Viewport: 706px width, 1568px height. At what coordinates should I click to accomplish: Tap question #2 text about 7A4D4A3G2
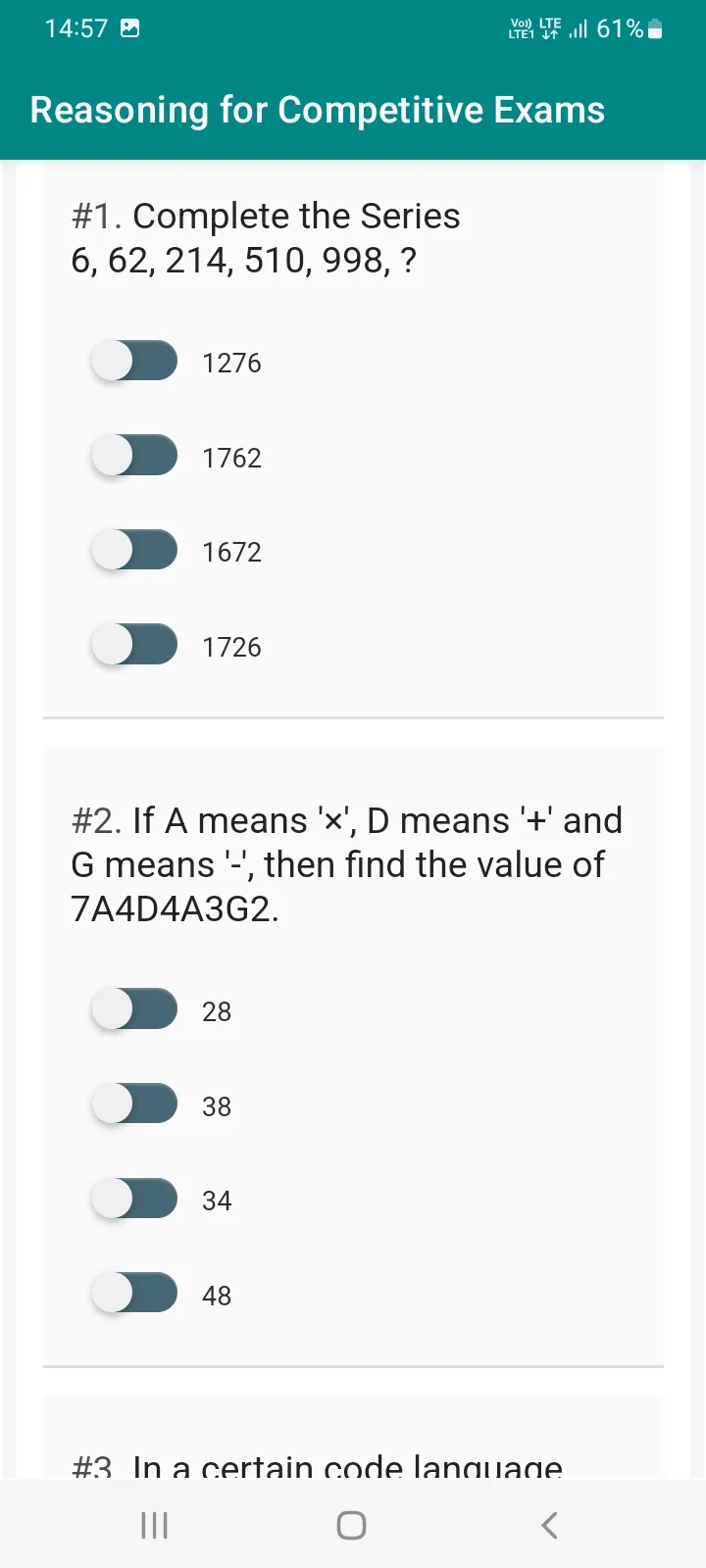[x=347, y=864]
